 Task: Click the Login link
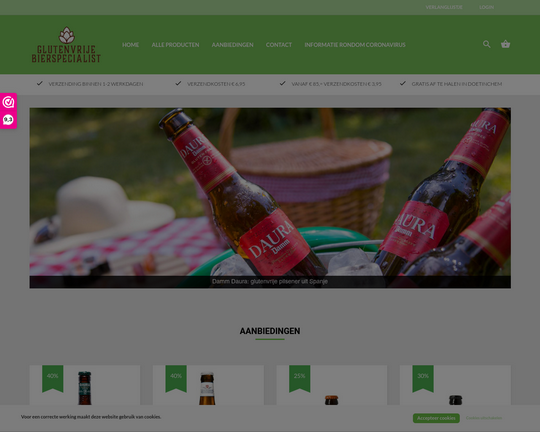[x=486, y=7]
